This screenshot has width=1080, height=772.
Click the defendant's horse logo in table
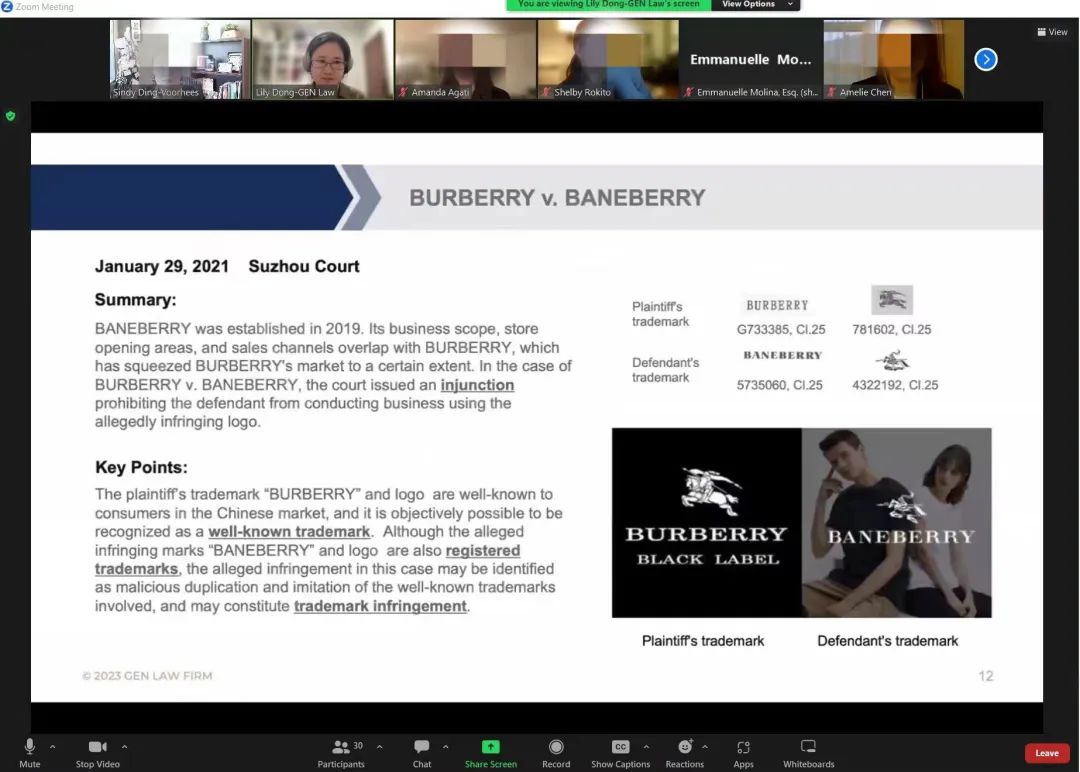[893, 360]
